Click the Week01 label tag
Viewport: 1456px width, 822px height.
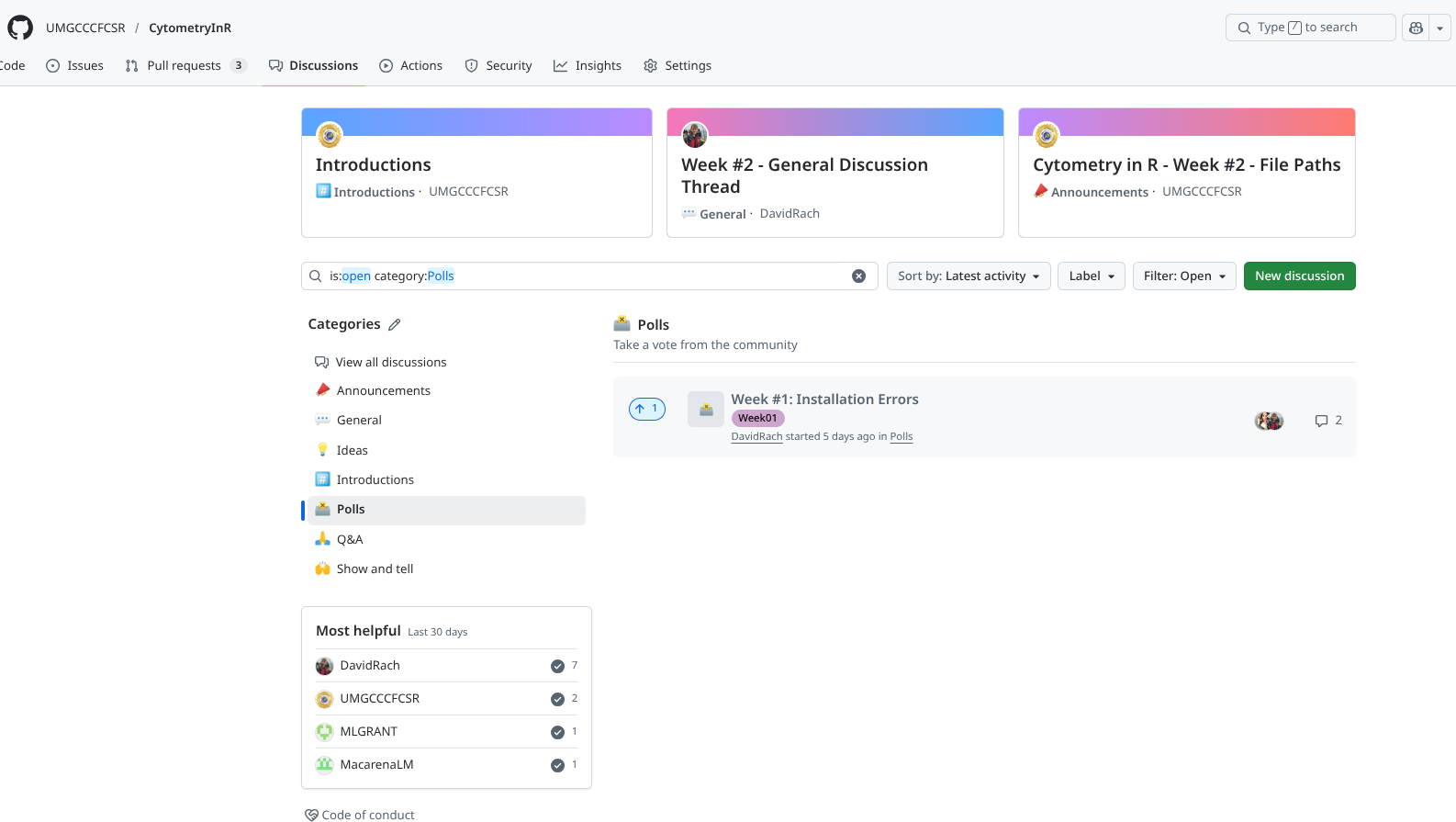(x=757, y=419)
